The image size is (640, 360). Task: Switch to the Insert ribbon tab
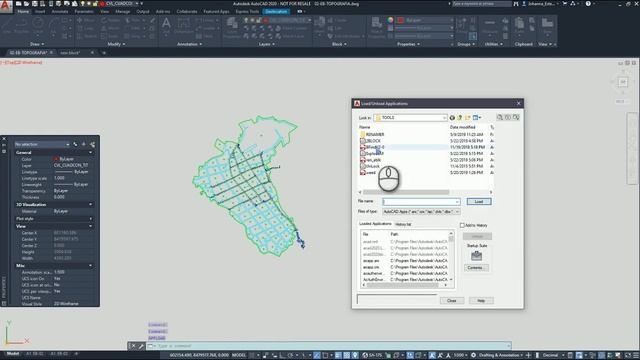click(x=40, y=11)
